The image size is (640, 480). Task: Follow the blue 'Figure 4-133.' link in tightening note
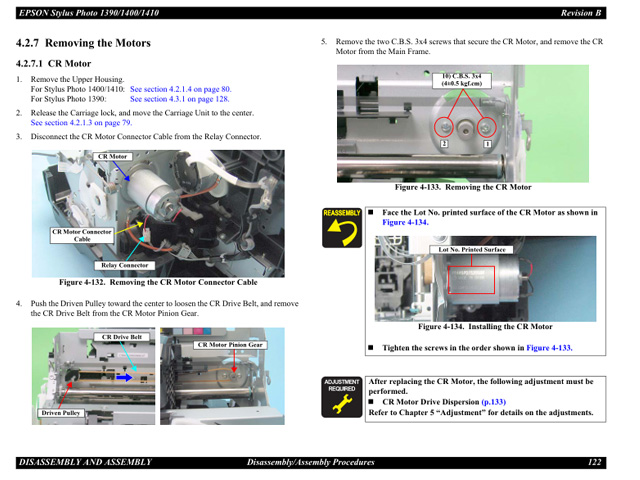[549, 348]
